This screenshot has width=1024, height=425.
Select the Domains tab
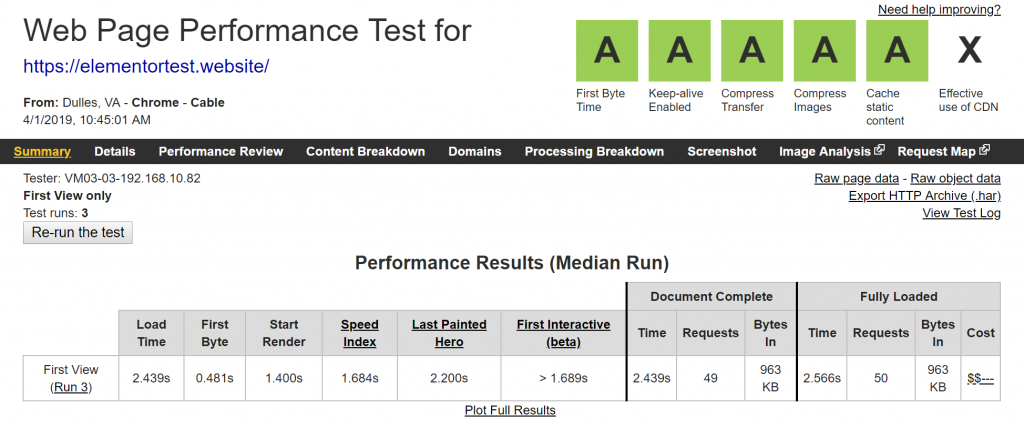(x=475, y=152)
